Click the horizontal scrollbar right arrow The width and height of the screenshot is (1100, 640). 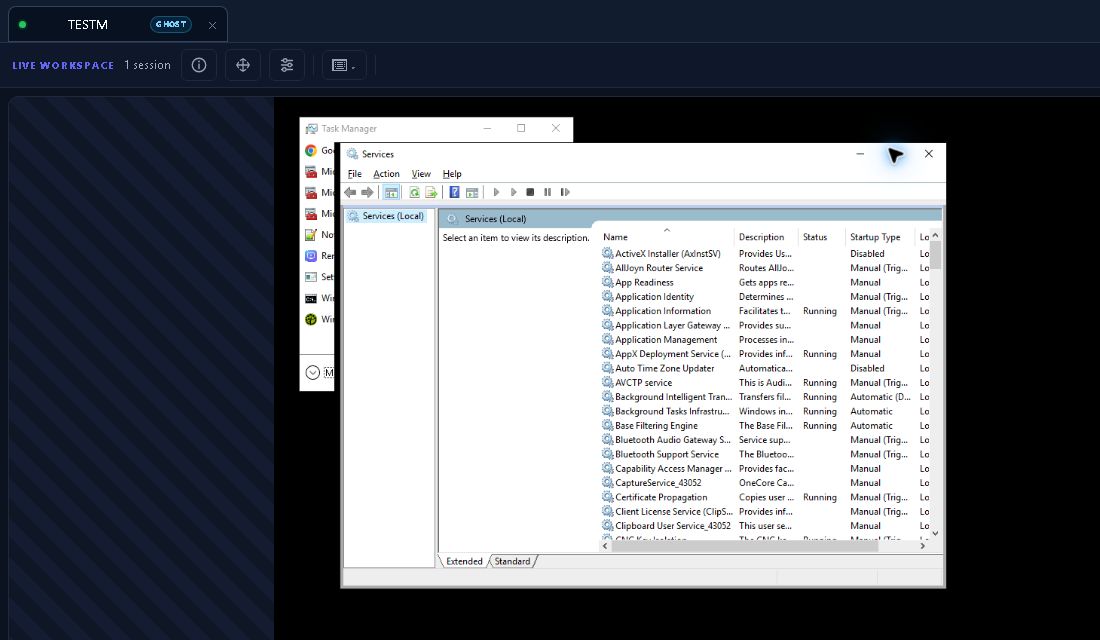[x=923, y=545]
